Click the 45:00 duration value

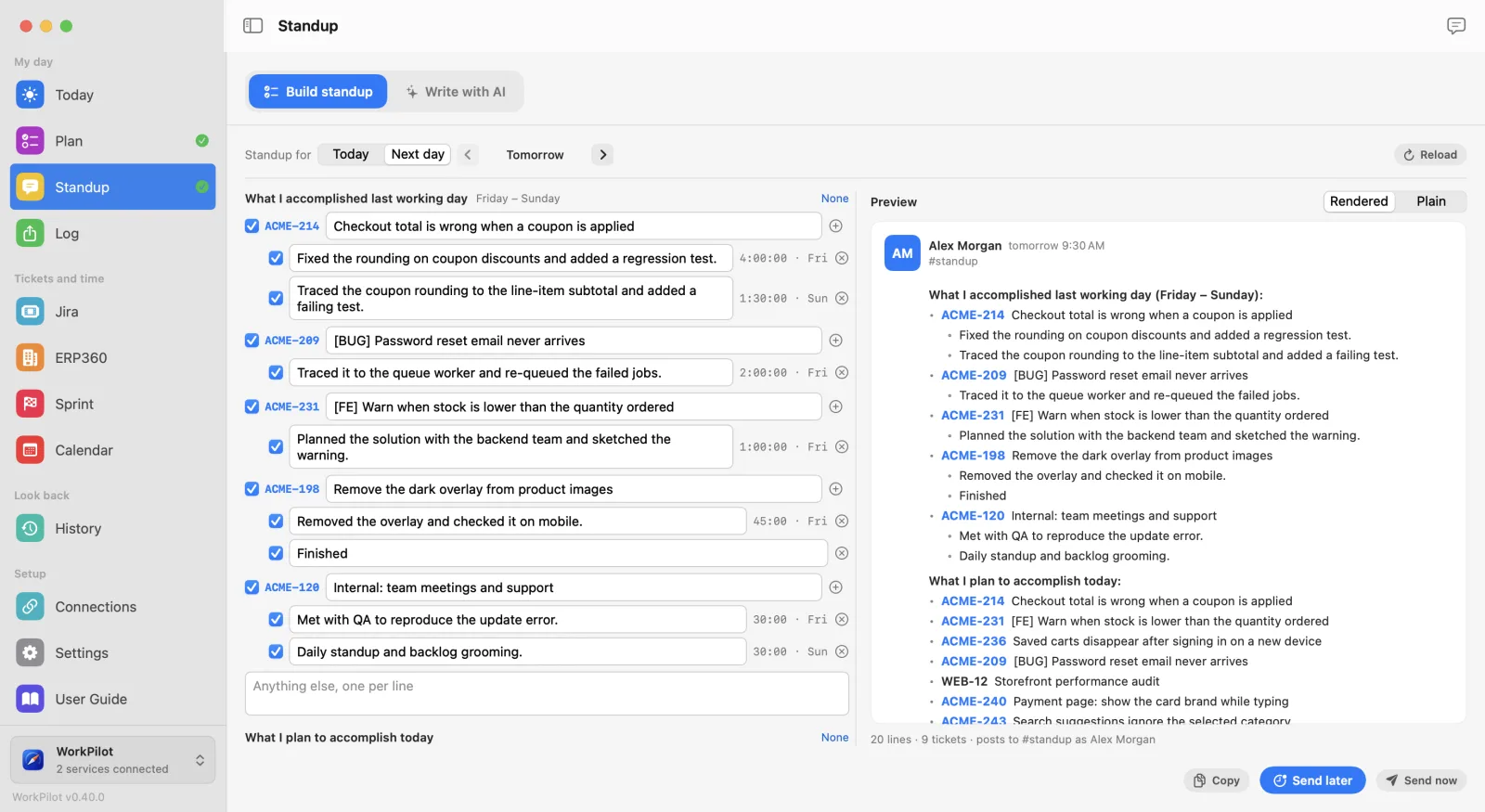click(769, 522)
